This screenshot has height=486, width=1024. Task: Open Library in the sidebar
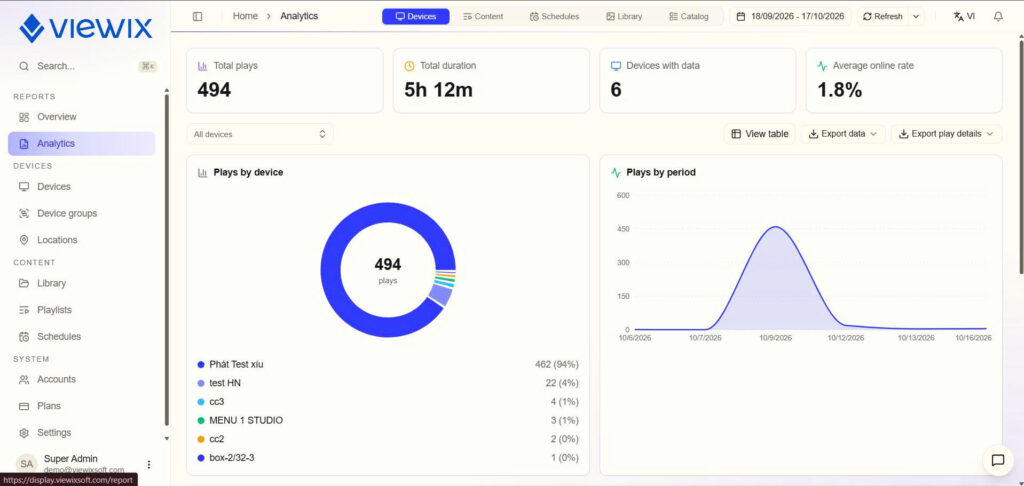point(82,284)
